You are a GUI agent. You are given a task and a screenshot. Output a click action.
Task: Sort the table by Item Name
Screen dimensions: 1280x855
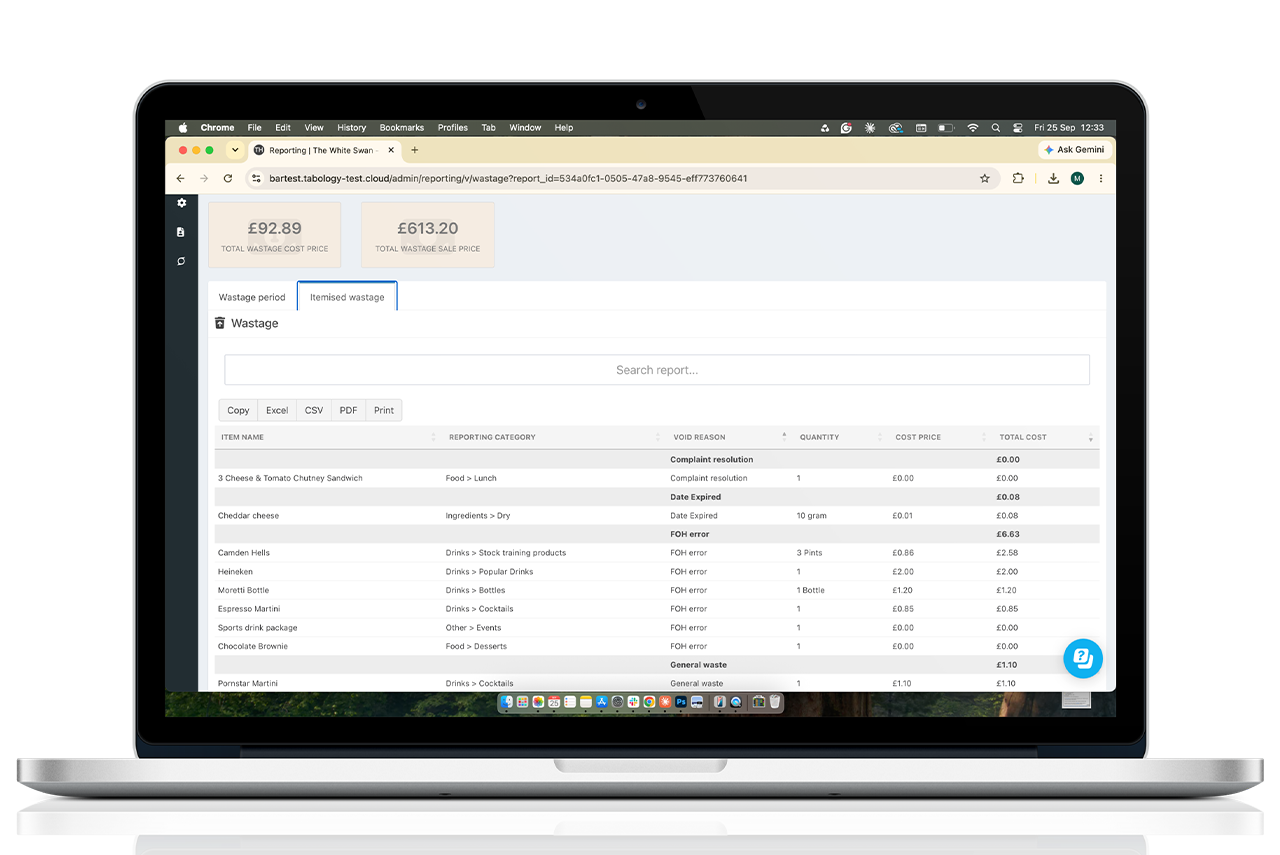pos(327,437)
